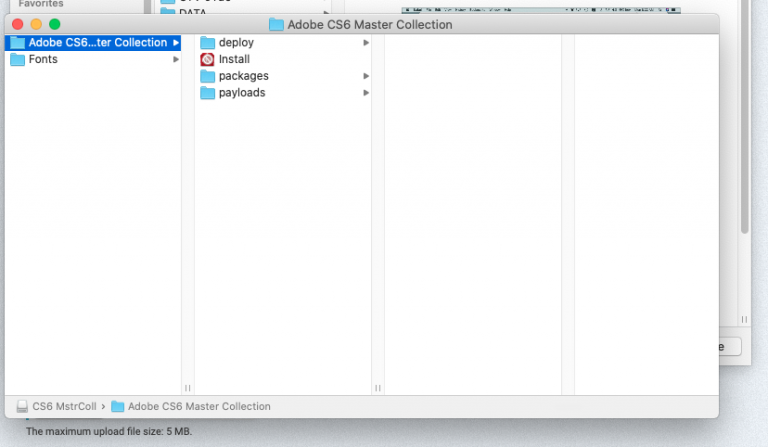The image size is (768, 447).
Task: Click Adobe CS6 Master Collection in path bar
Action: click(x=199, y=406)
